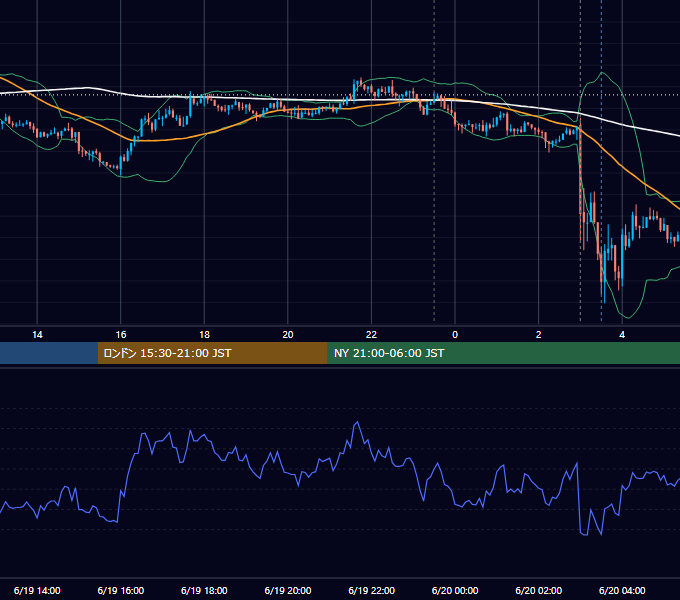Click the London session band 15:30-21:00 JST

click(x=212, y=353)
